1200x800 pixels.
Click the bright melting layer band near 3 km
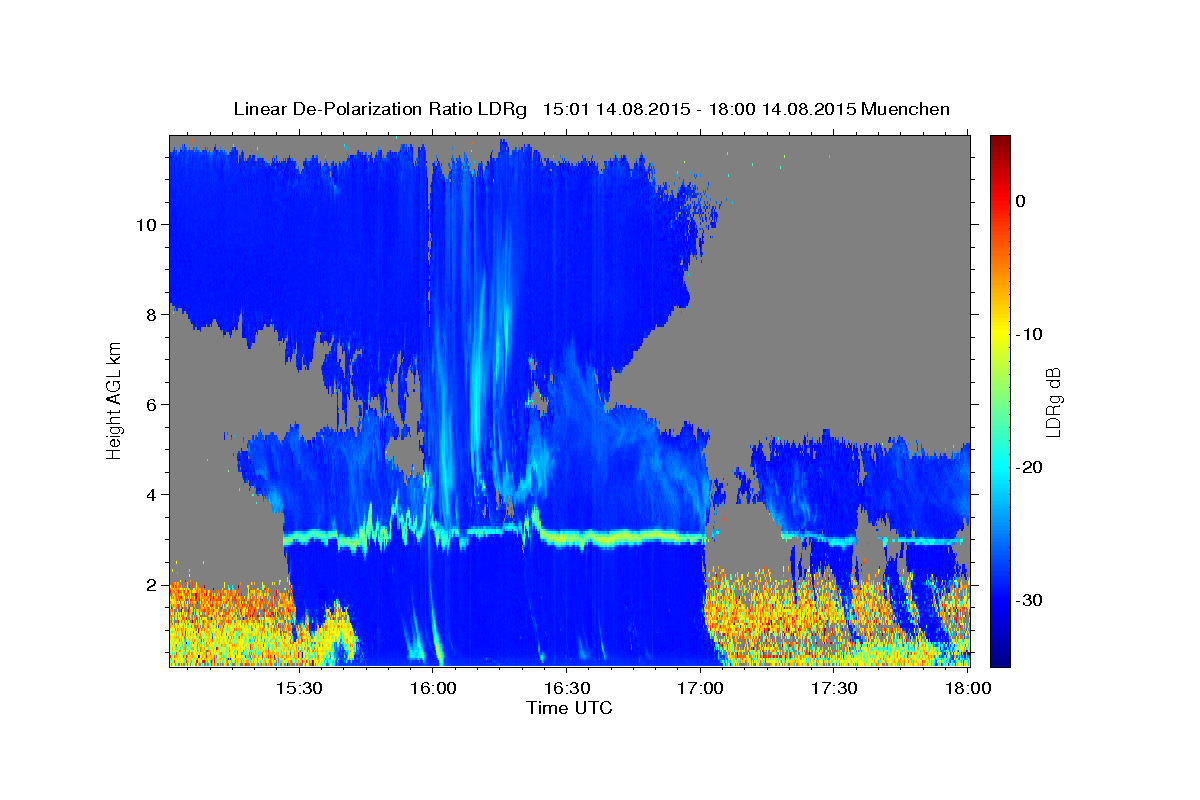[x=620, y=538]
